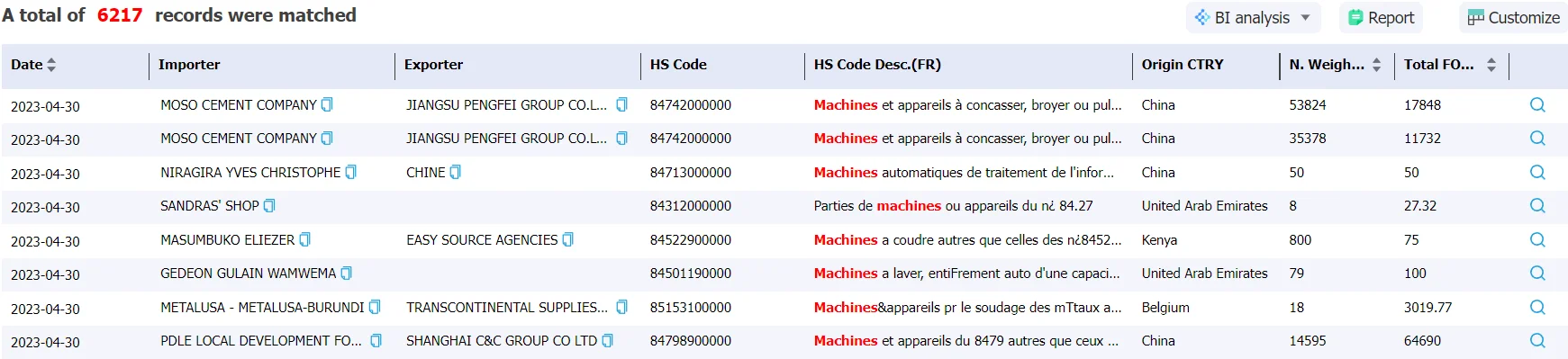Image resolution: width=1568 pixels, height=359 pixels.
Task: Open importer SANDRAS' SHOP
Action: pyautogui.click(x=210, y=206)
